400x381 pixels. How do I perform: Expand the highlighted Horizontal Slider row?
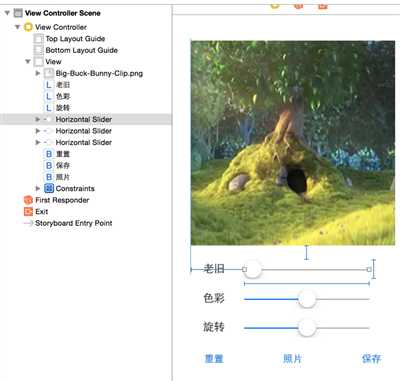(x=38, y=119)
